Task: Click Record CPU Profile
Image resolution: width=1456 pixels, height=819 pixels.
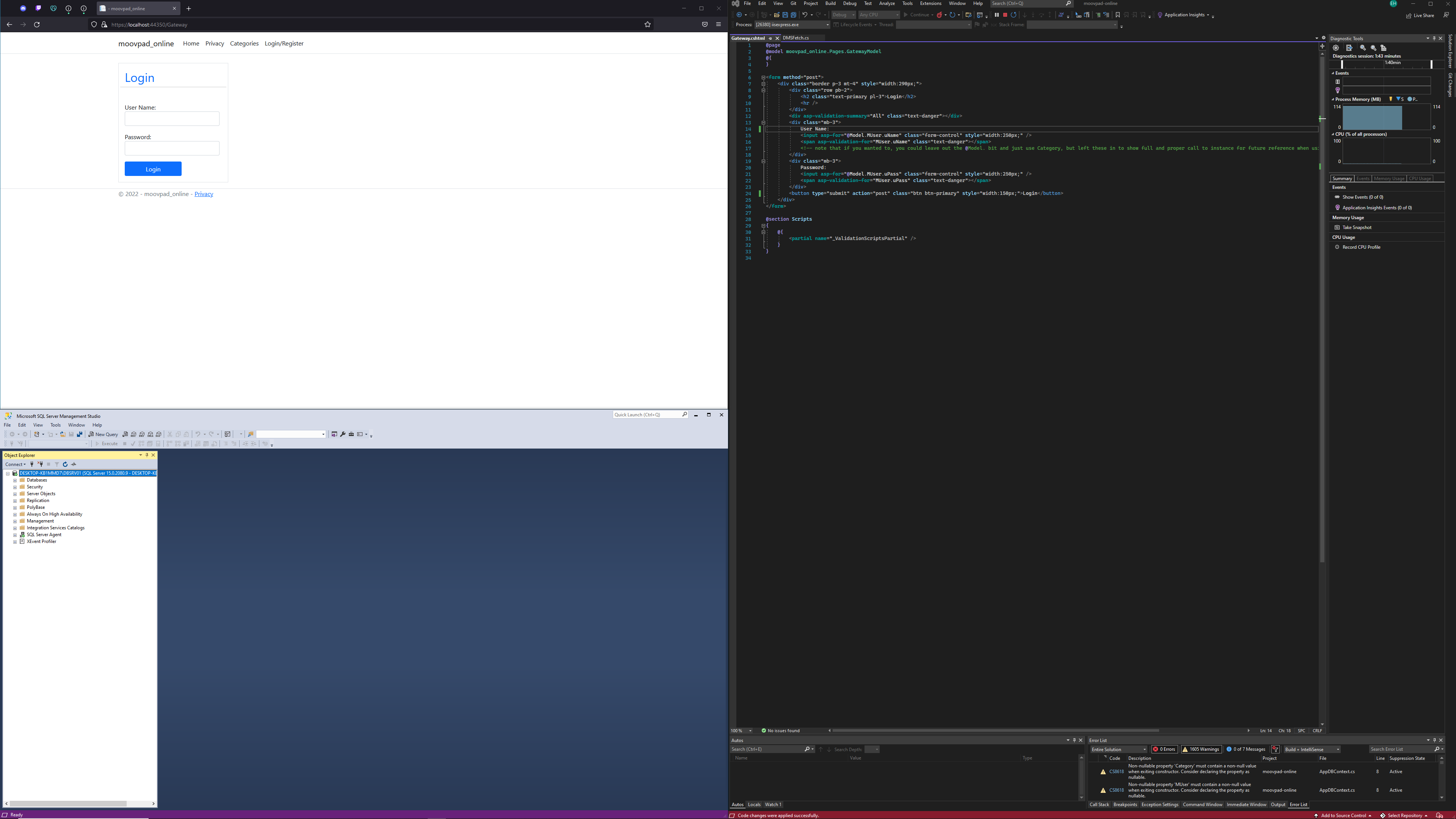Action: click(x=1361, y=247)
